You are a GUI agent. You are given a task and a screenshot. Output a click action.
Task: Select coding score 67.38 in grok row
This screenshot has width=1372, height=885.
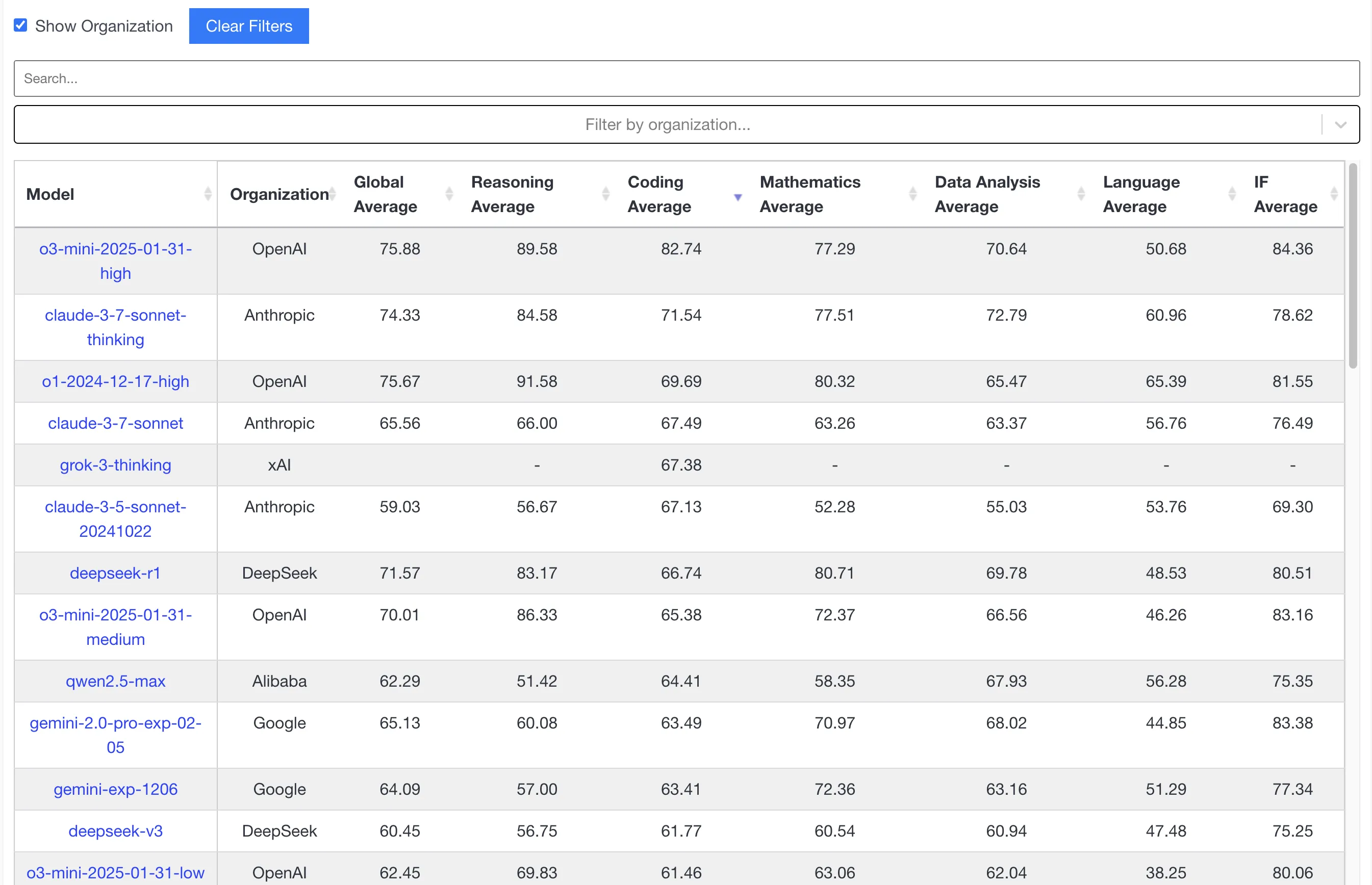click(x=681, y=465)
